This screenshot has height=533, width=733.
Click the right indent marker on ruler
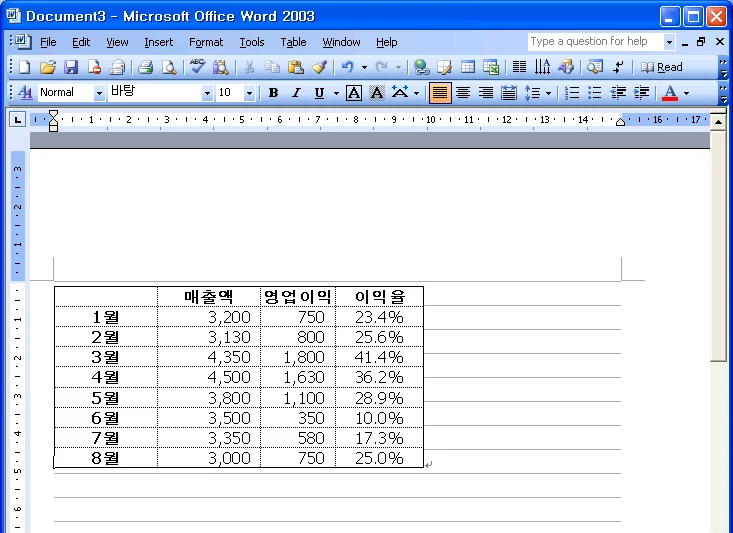(x=620, y=122)
